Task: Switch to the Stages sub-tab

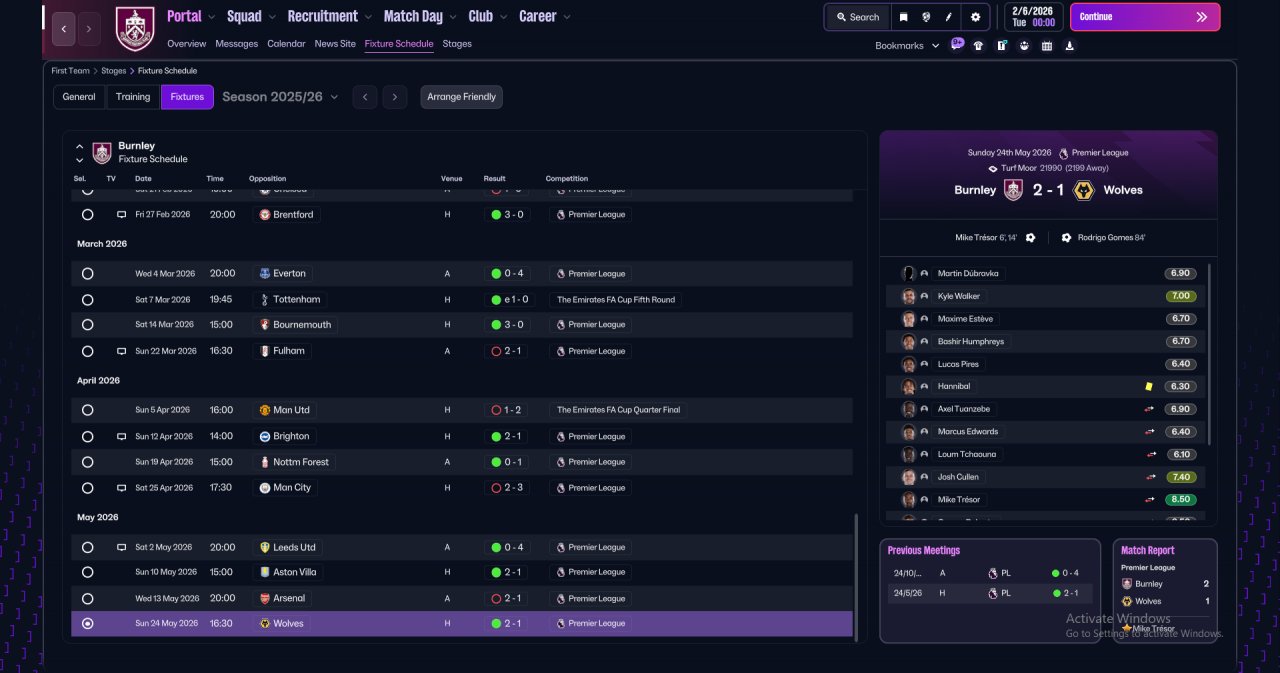Action: pos(457,44)
